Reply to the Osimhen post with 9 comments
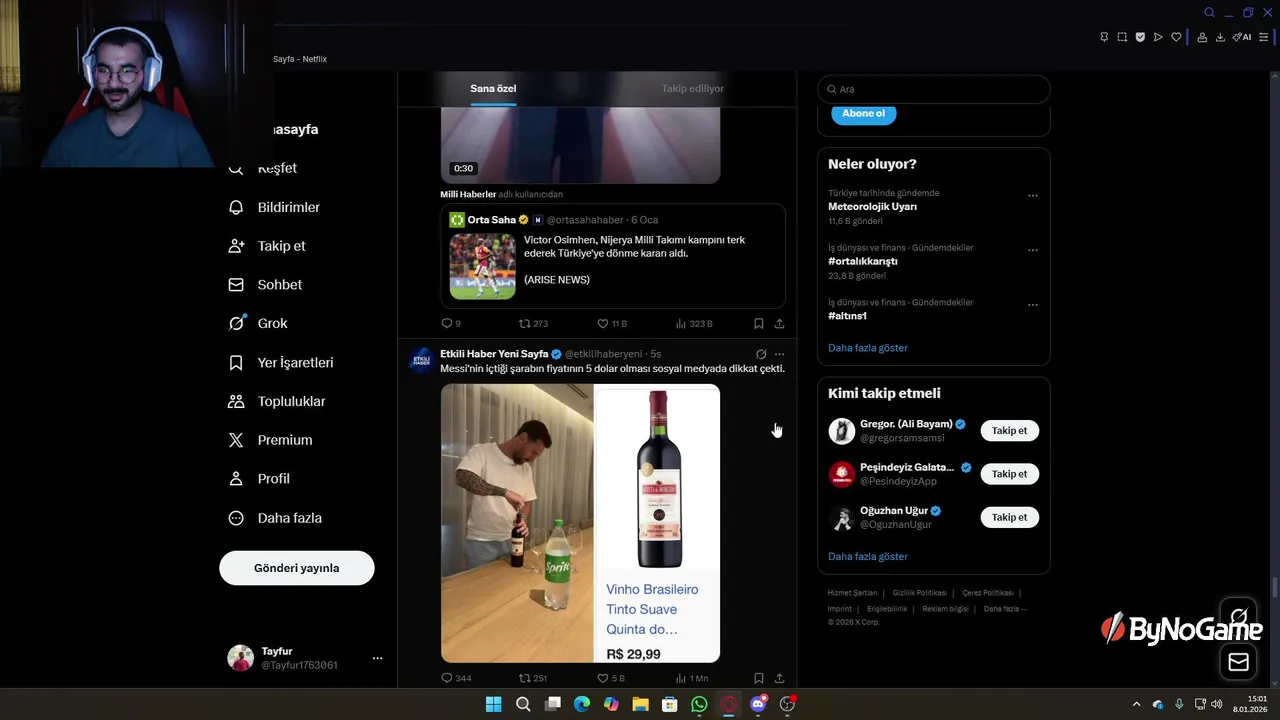The width and height of the screenshot is (1280, 720). [451, 324]
